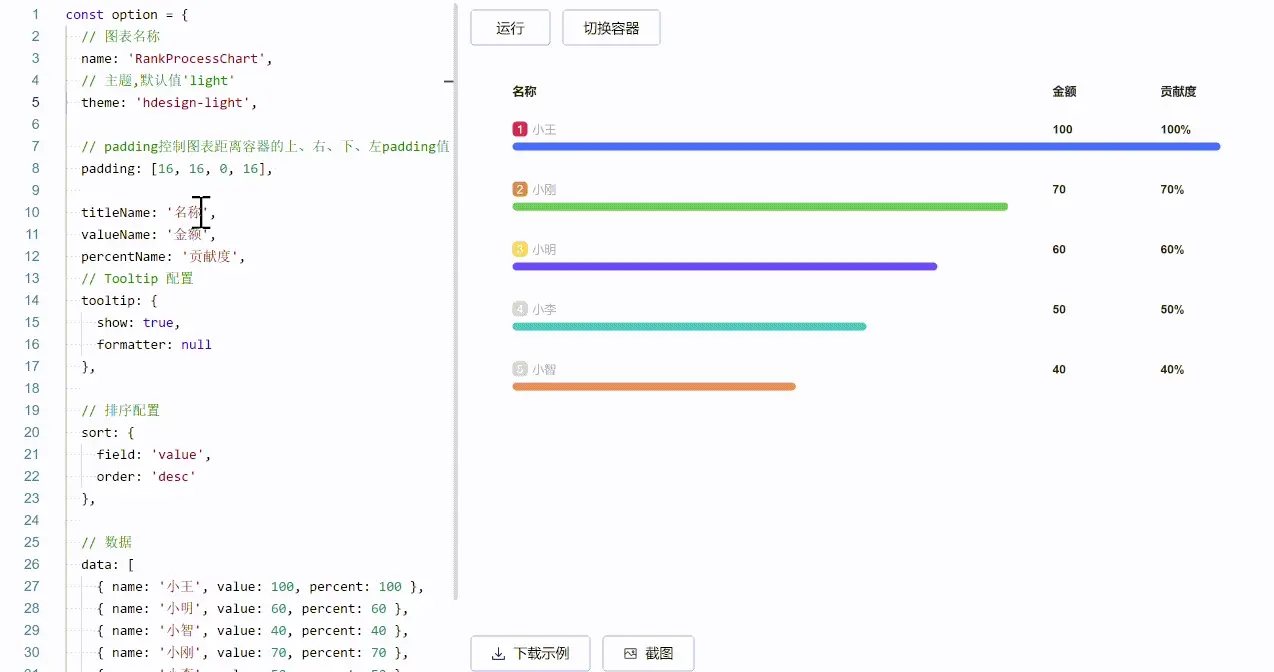Toggle the tooltip show value to false
Image resolution: width=1274 pixels, height=672 pixels.
(158, 322)
